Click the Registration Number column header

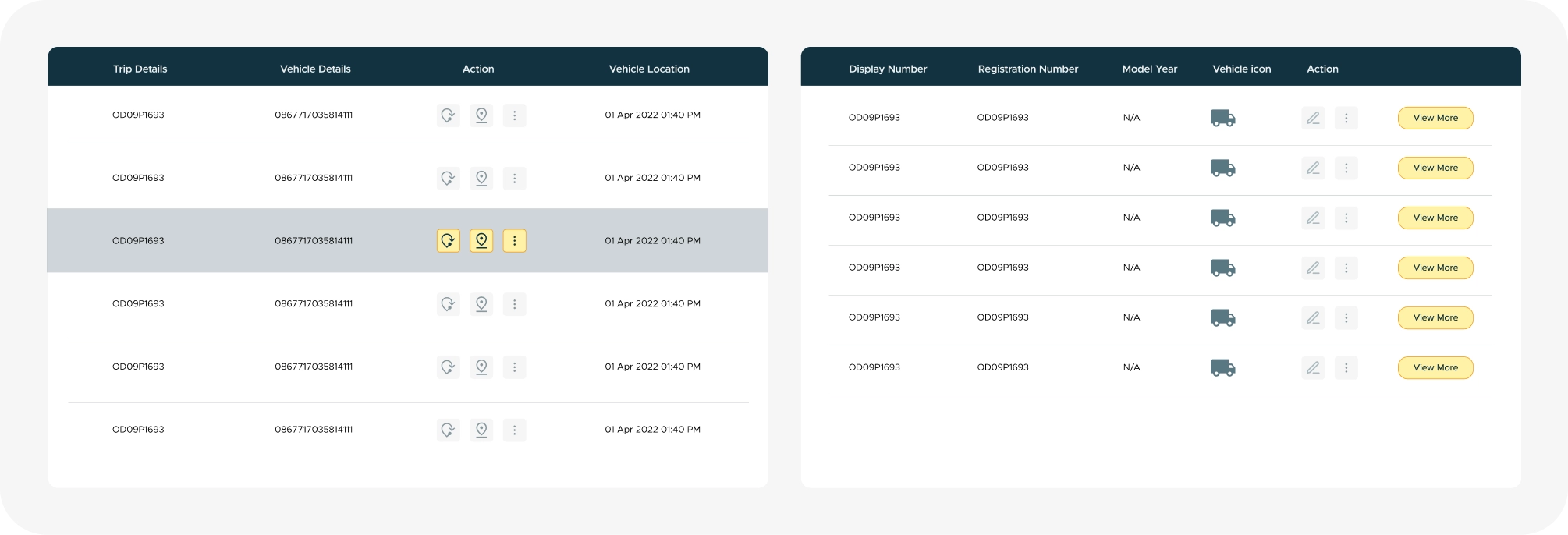point(1027,69)
